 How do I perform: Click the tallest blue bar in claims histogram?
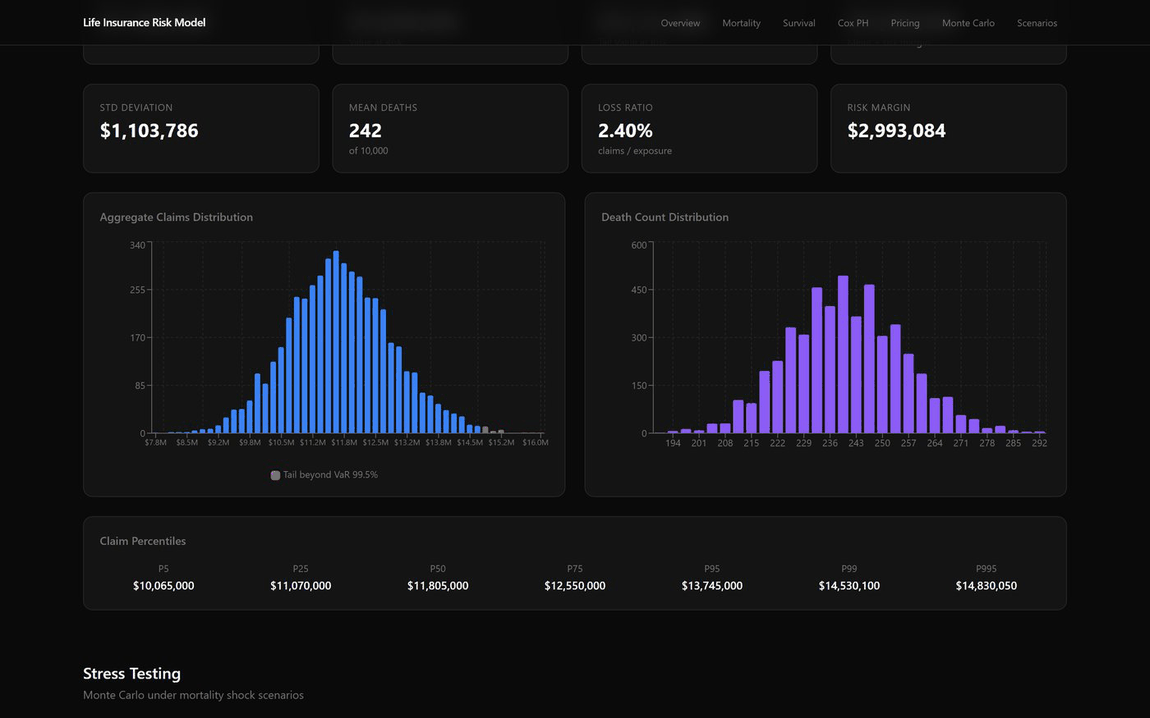336,342
